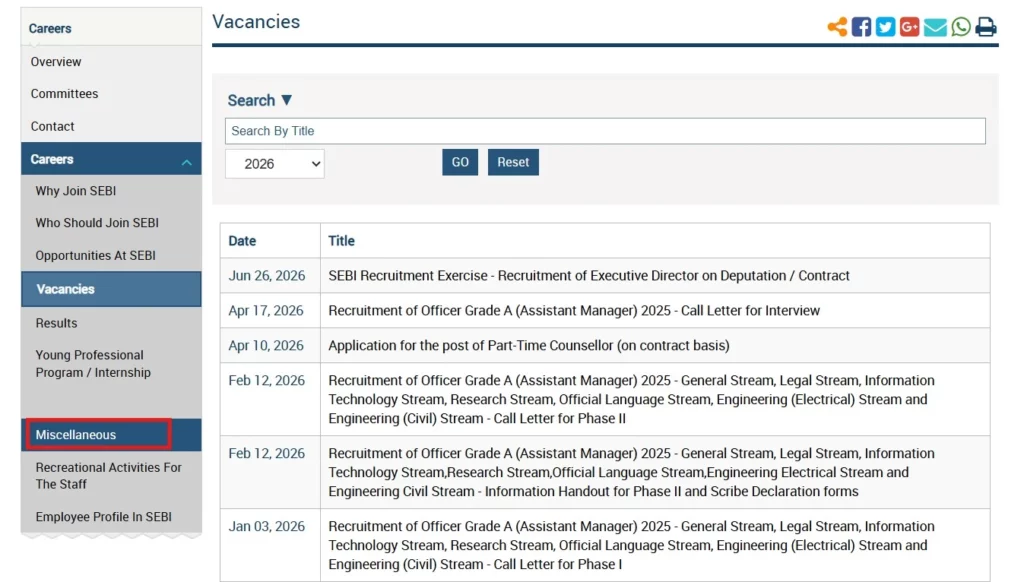Select Opportunities At SEBI

point(95,255)
